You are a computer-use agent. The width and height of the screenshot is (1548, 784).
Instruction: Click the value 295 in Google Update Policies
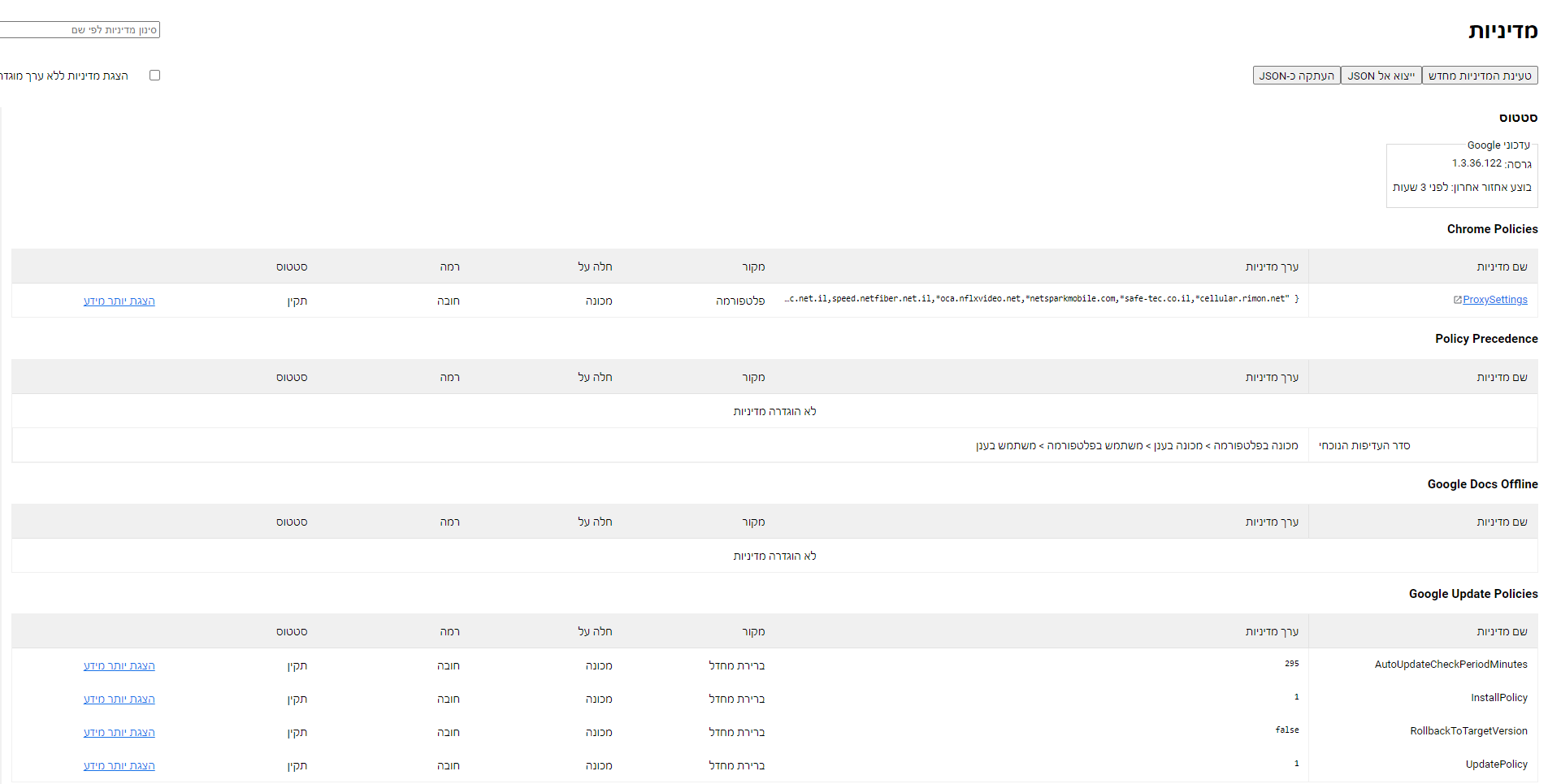(x=1291, y=664)
